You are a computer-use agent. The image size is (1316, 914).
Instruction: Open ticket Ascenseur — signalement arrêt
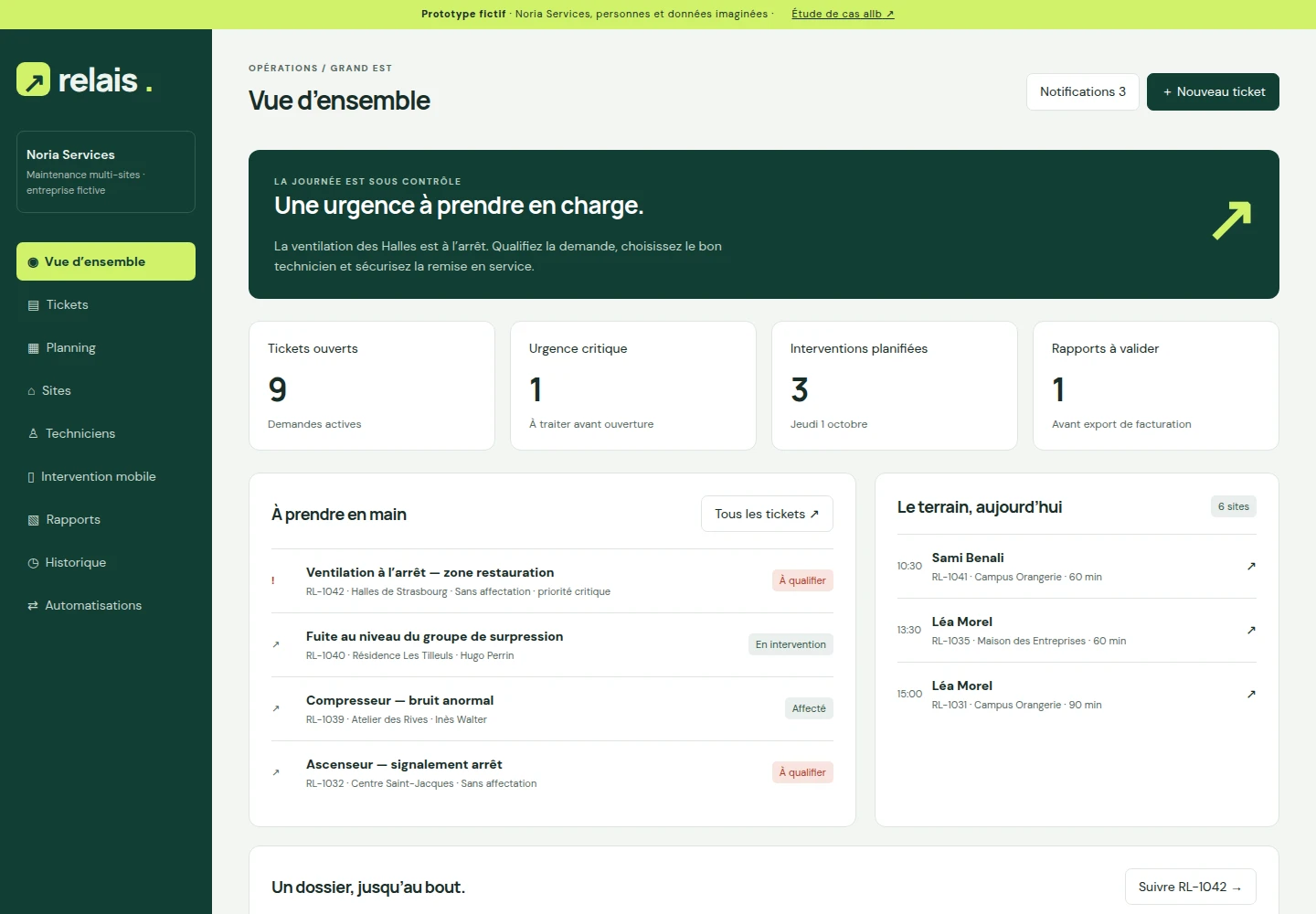552,773
